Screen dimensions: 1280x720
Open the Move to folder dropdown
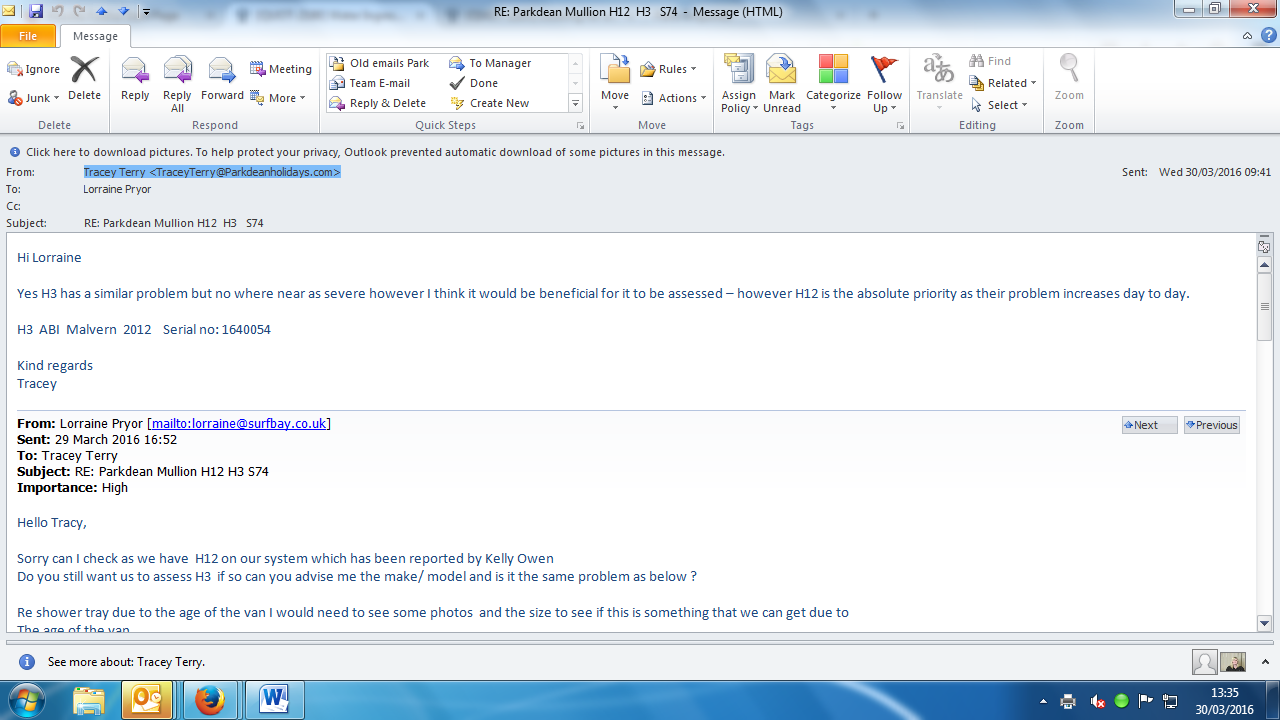[615, 84]
